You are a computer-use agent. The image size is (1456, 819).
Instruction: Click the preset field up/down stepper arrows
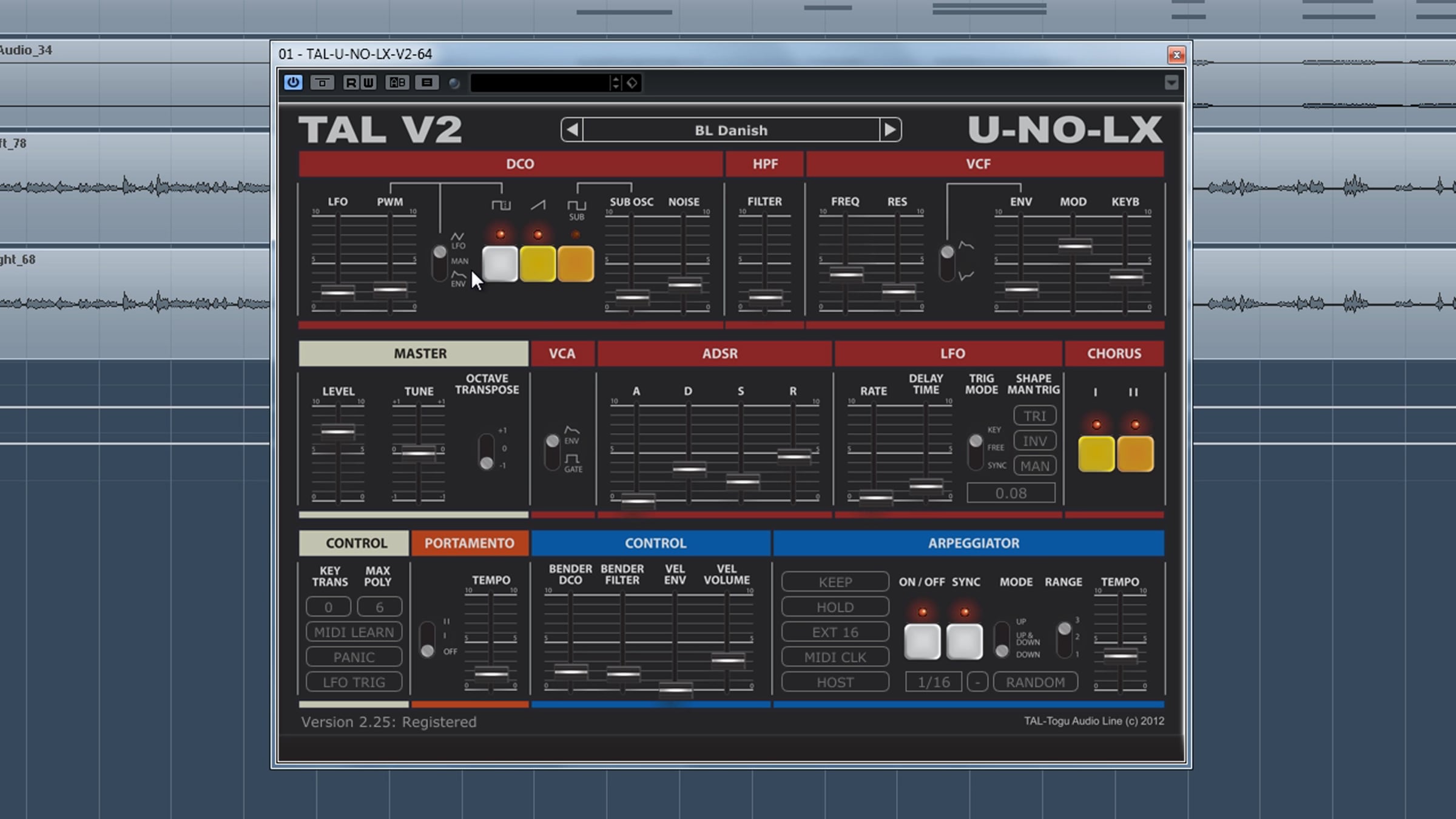point(616,83)
